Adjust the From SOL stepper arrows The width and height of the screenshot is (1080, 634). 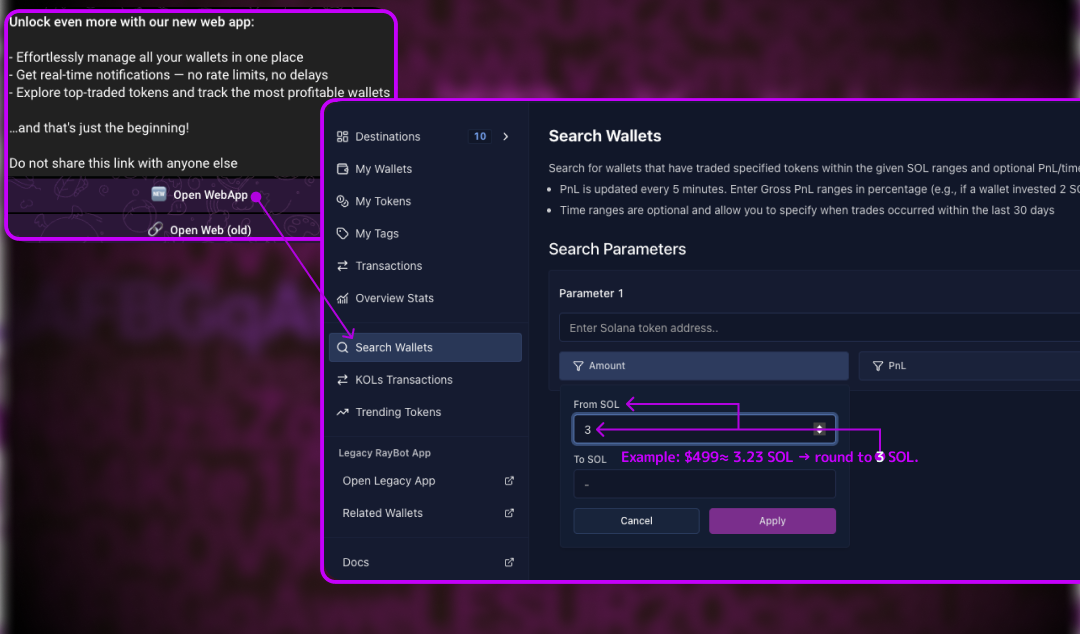point(819,429)
